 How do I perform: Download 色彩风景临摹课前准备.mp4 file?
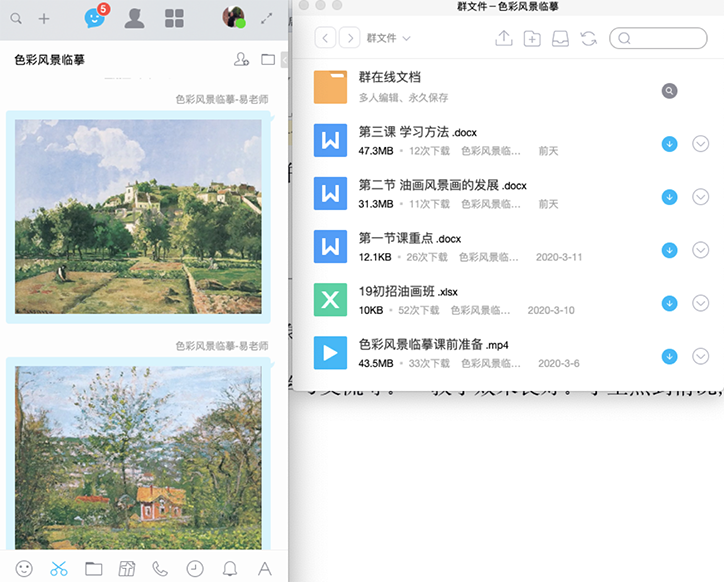[670, 356]
